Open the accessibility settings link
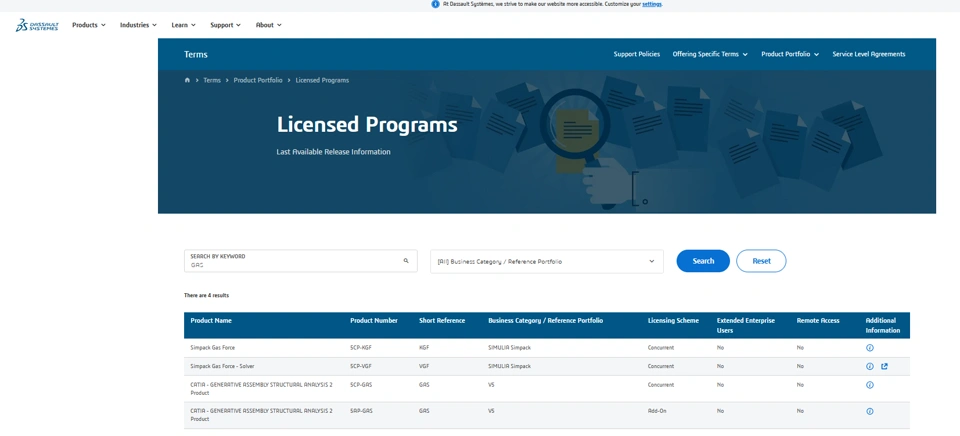 pos(652,4)
